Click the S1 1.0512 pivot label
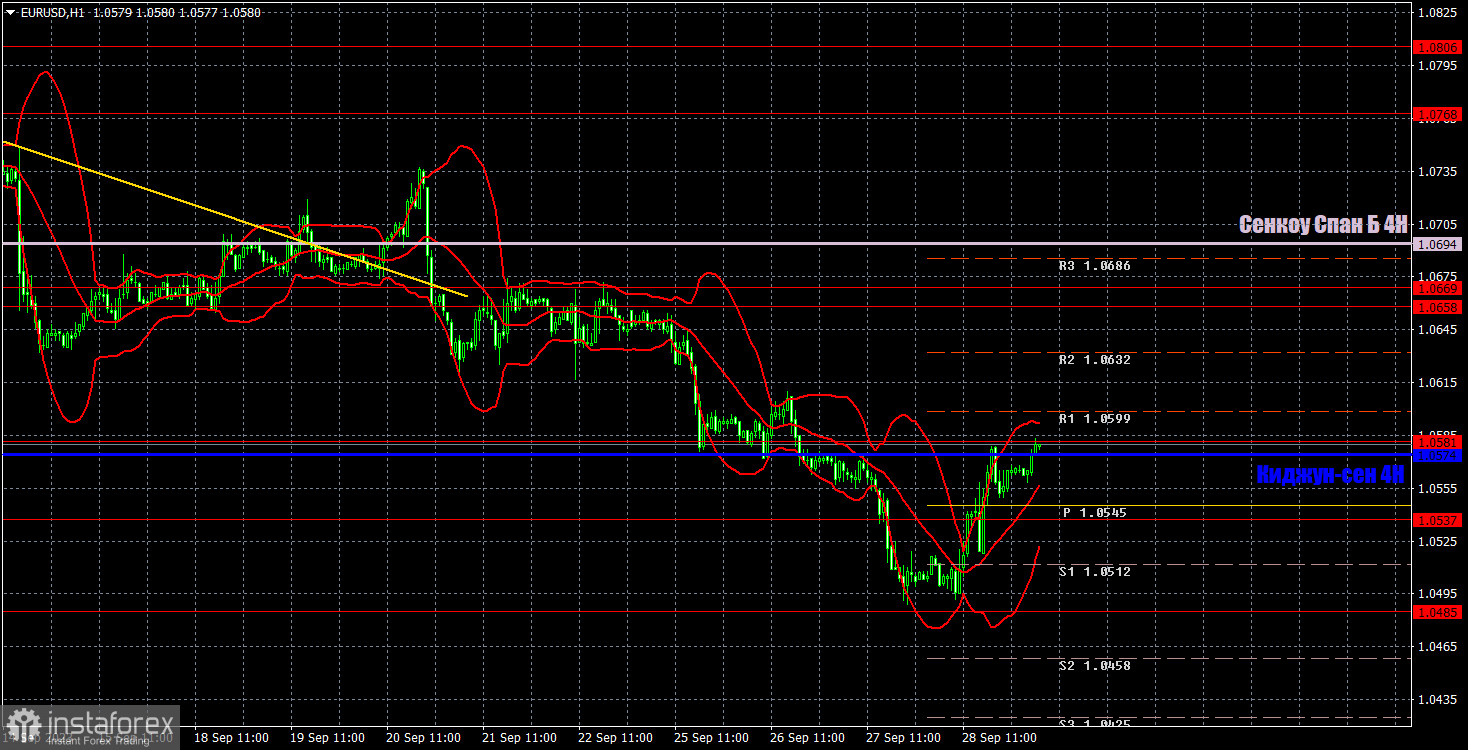1468x750 pixels. [x=1094, y=572]
